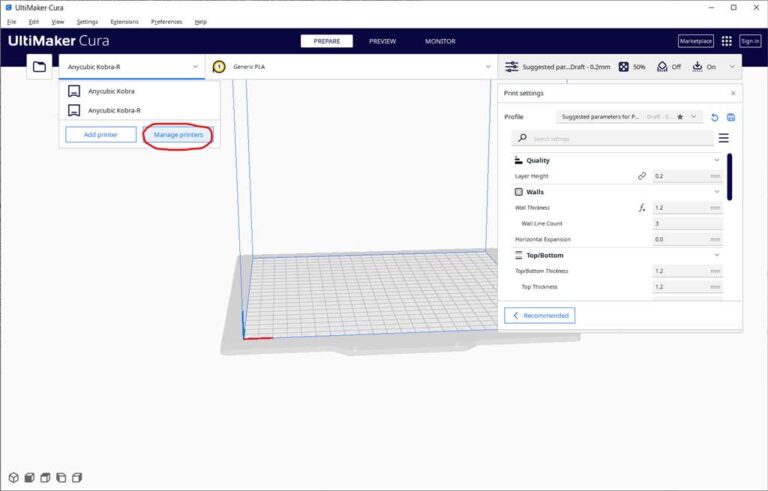Open file with the folder icon
Viewport: 768px width, 491px height.
[x=39, y=67]
